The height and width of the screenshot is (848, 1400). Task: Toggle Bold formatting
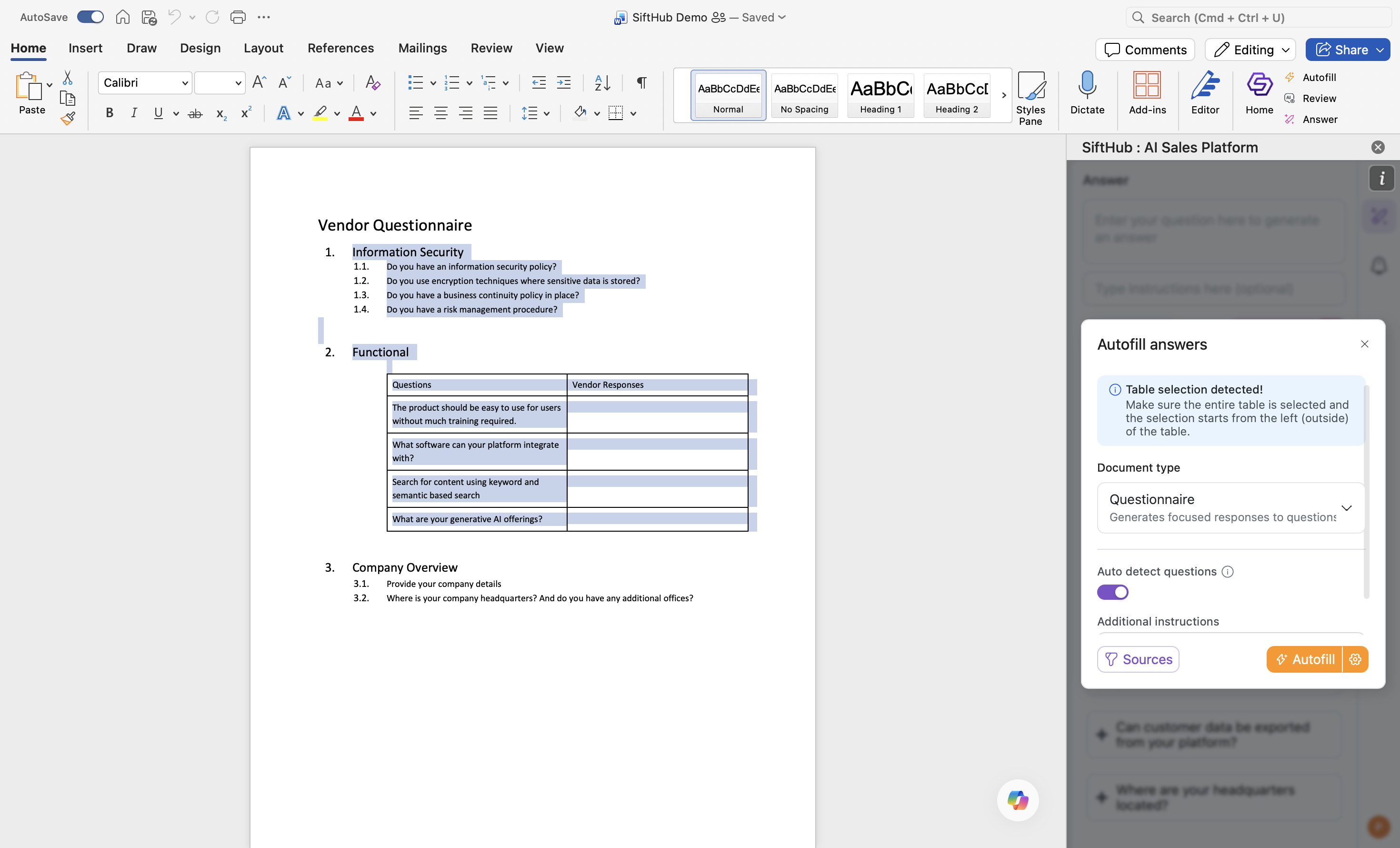coord(109,113)
